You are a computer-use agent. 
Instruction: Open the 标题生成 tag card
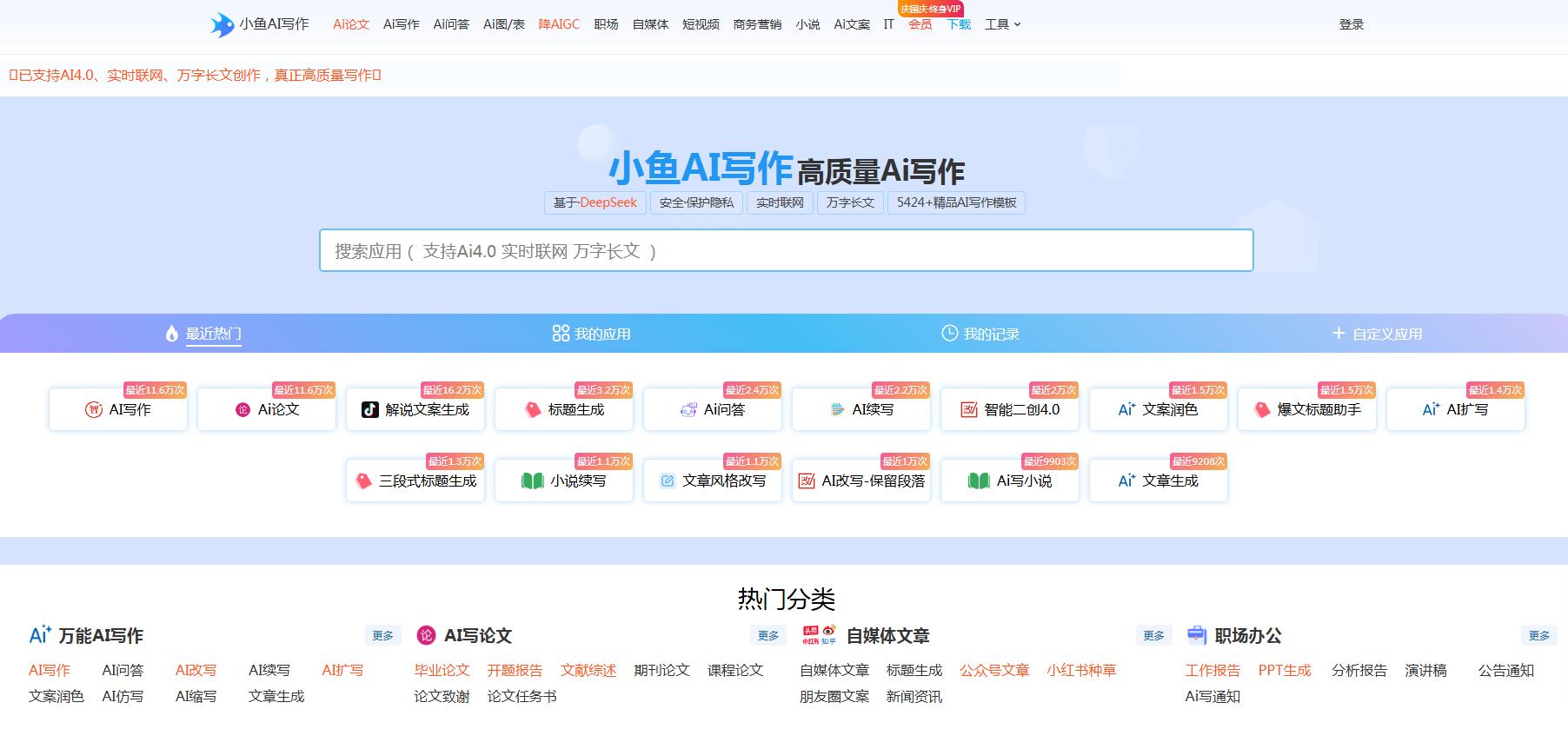[x=564, y=409]
